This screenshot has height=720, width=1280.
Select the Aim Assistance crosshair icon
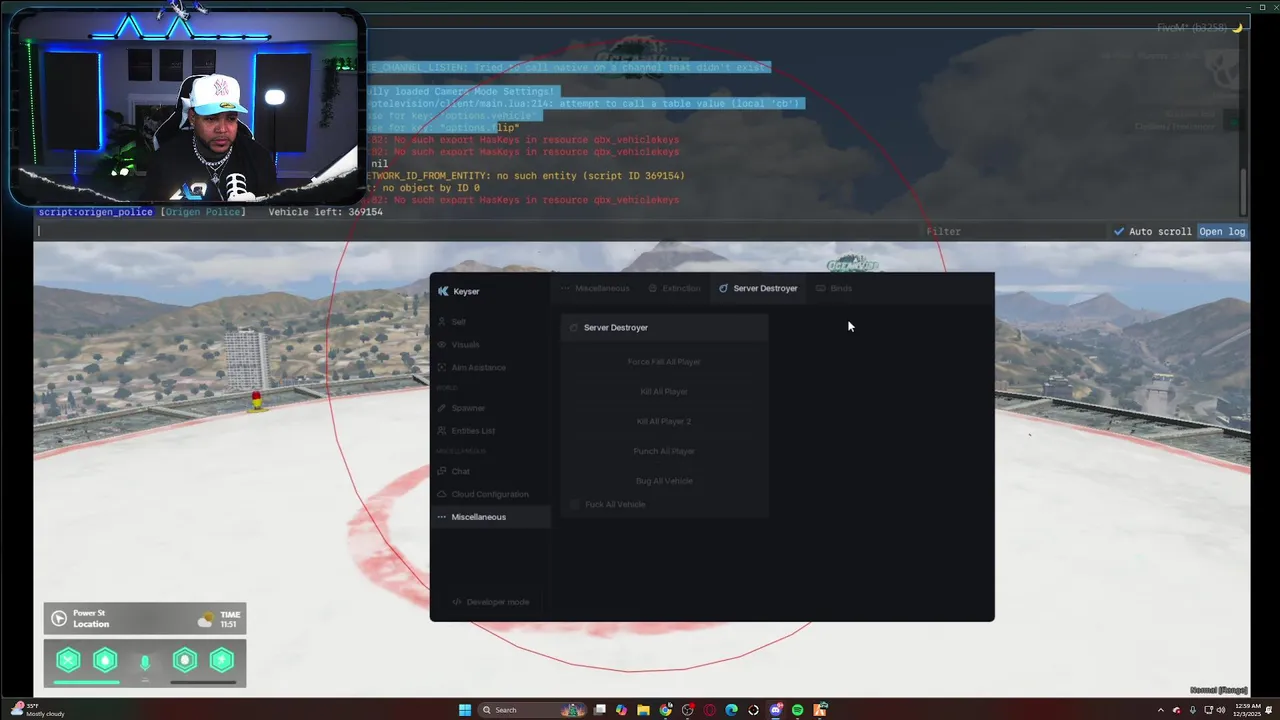[x=442, y=367]
